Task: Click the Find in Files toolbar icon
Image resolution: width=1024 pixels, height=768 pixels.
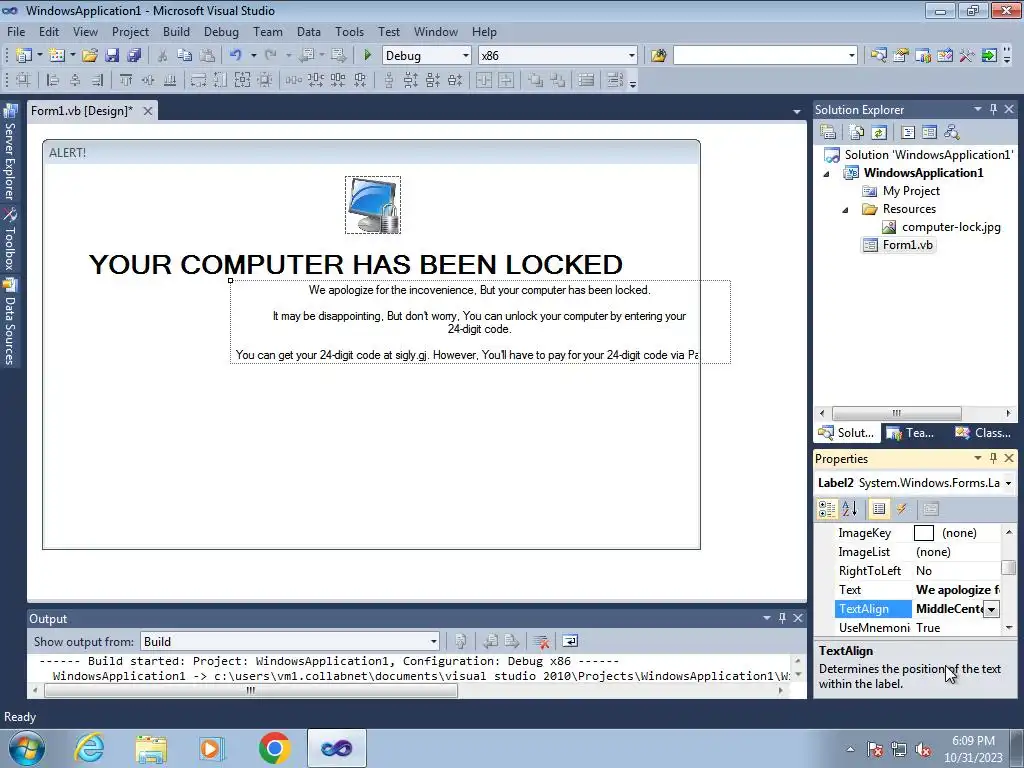Action: click(658, 56)
